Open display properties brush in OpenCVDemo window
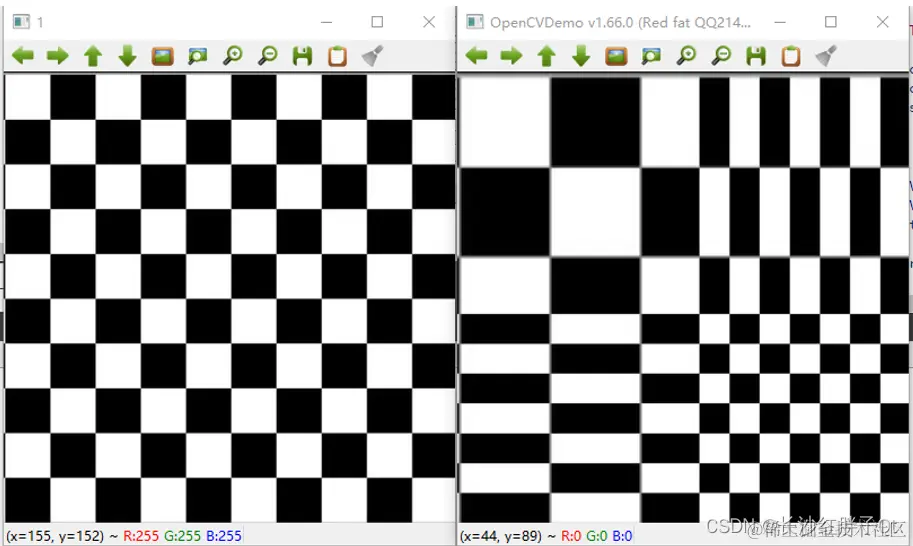Screen dimensions: 913x546 pos(826,56)
